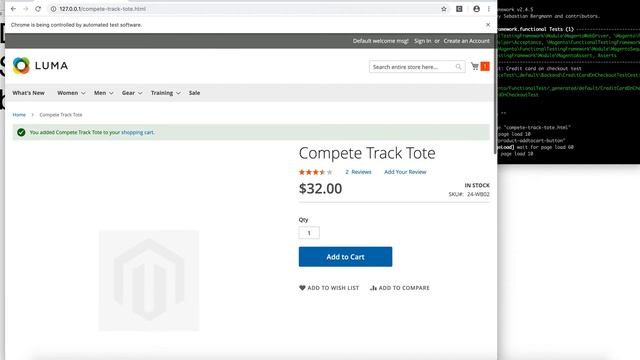The width and height of the screenshot is (640, 360).
Task: Open the Sale menu item
Action: click(194, 93)
